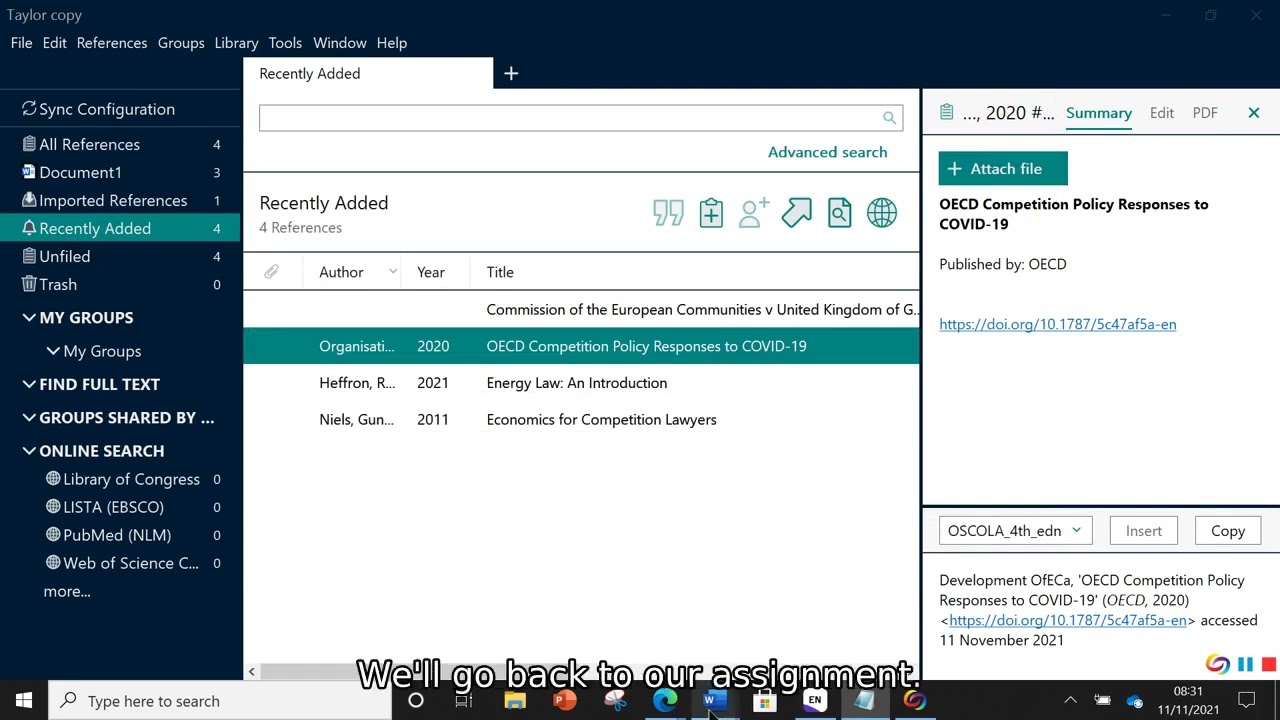Screen dimensions: 1280x720
Task: Click the horizontal scrollbar left arrow
Action: click(251, 672)
